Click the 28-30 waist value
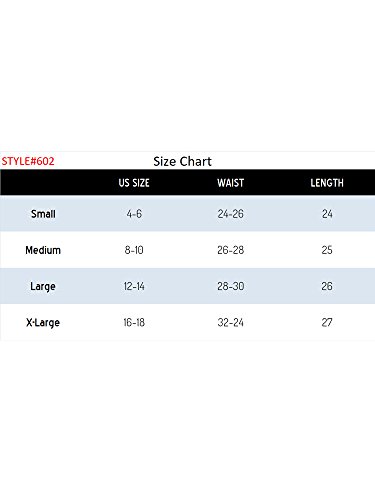 point(231,286)
